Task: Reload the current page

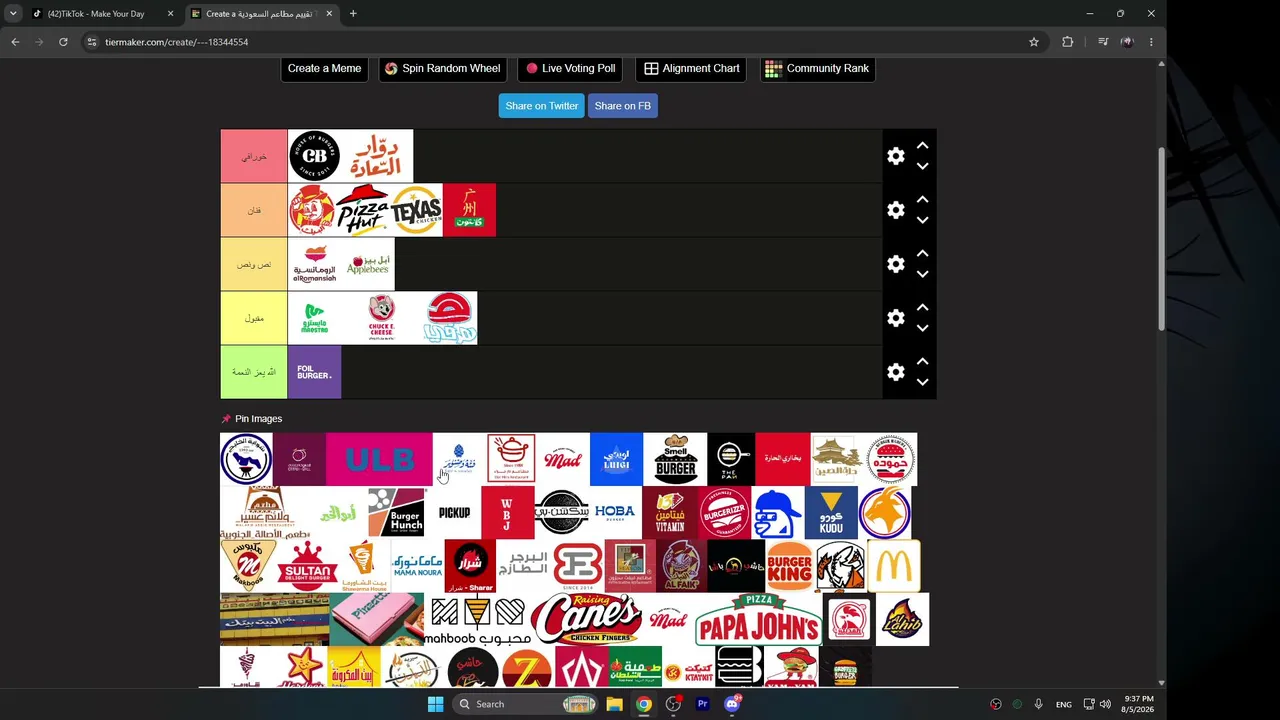Action: (63, 42)
